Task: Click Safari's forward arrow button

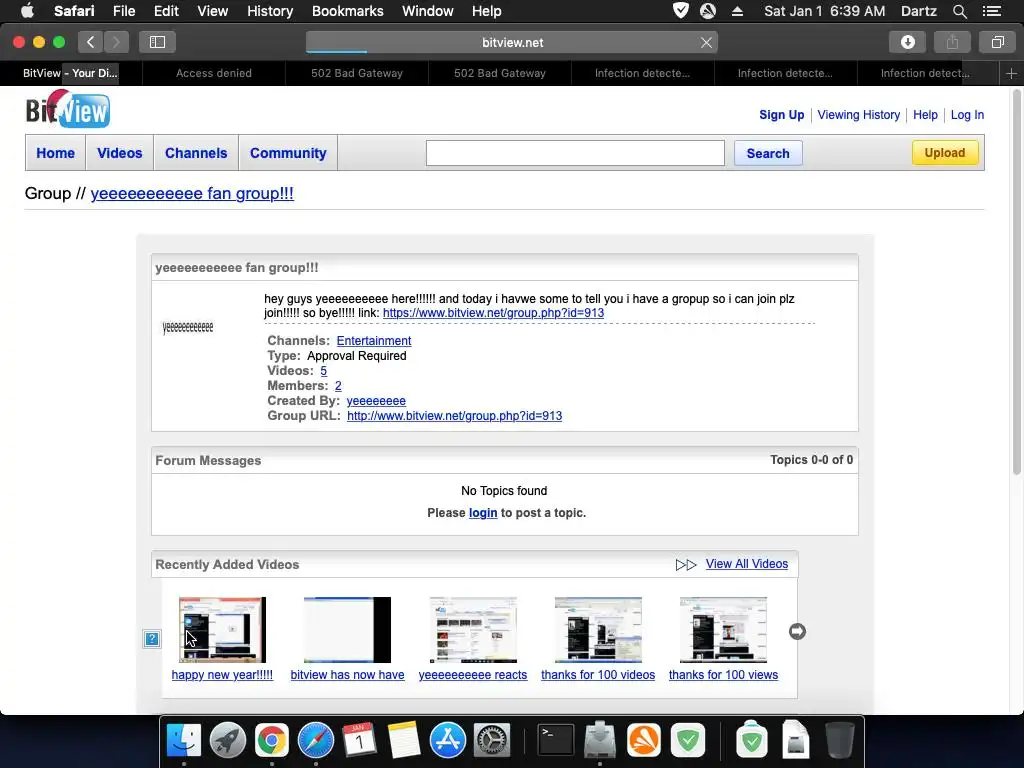Action: [x=116, y=42]
